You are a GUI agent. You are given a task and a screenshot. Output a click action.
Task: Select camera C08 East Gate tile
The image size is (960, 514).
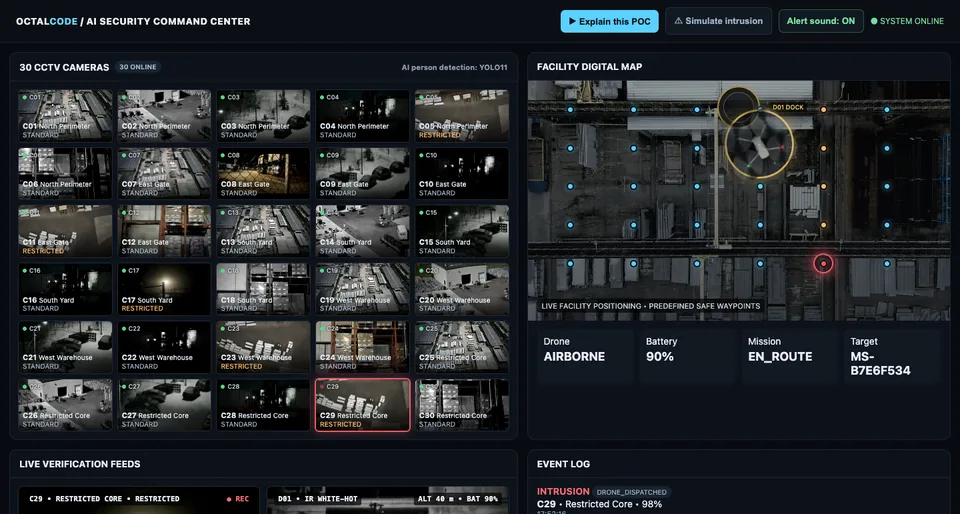[264, 173]
